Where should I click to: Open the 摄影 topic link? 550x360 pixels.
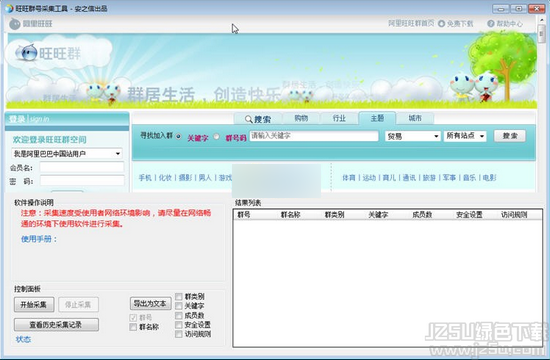tap(185, 178)
